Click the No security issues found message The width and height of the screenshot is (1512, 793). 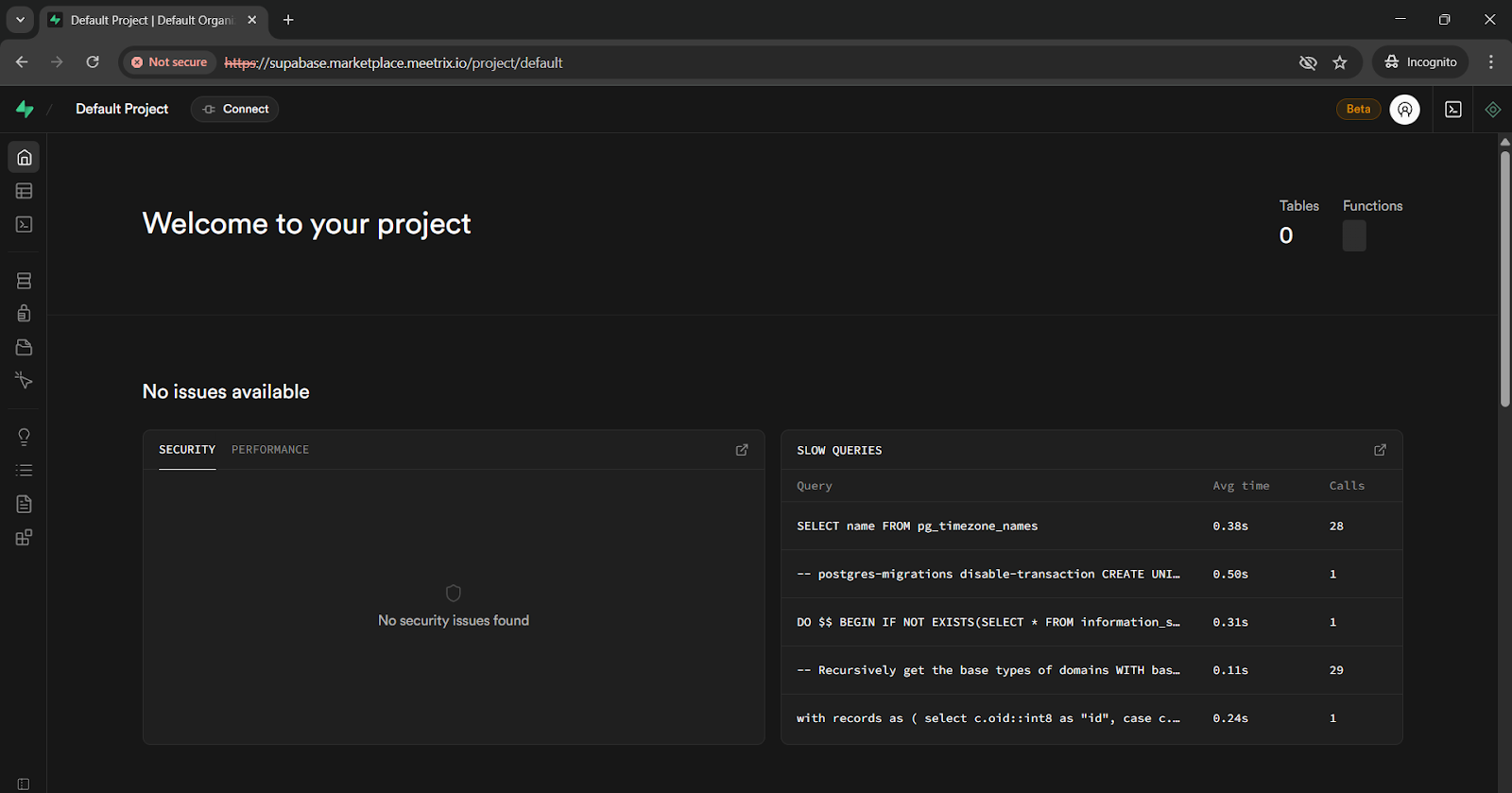pyautogui.click(x=454, y=621)
